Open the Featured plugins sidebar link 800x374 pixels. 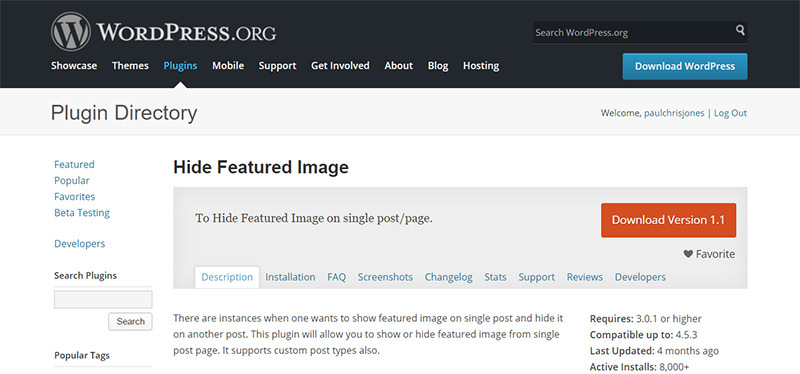pos(74,164)
